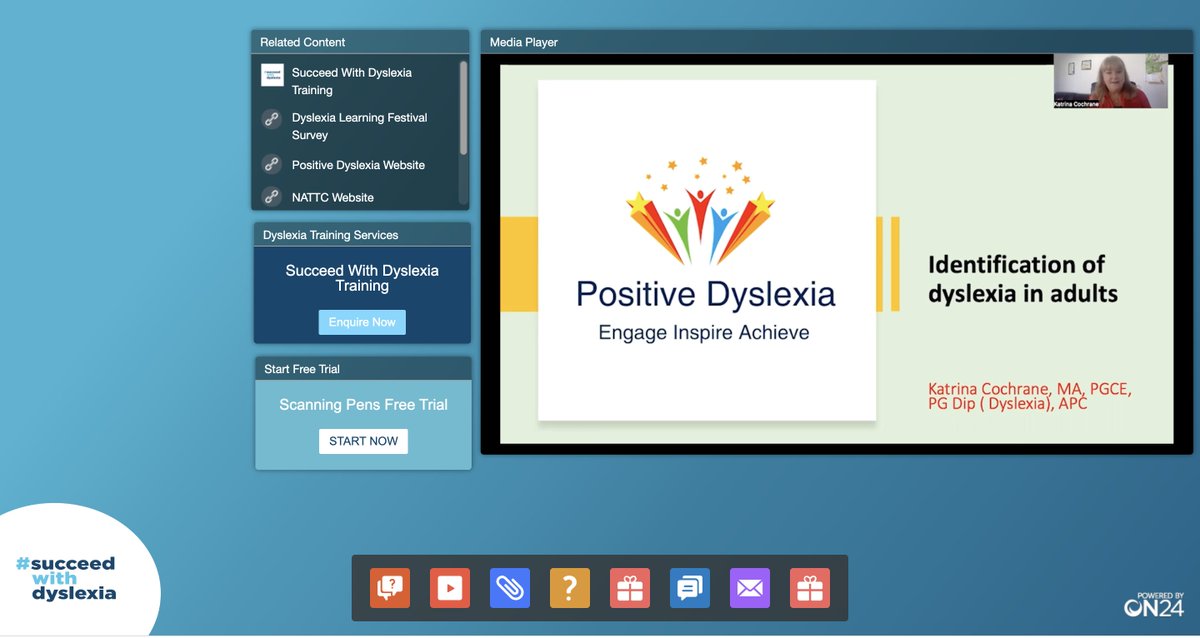Open the paperclip resources icon
Viewport: 1200px width, 638px height.
coord(510,588)
